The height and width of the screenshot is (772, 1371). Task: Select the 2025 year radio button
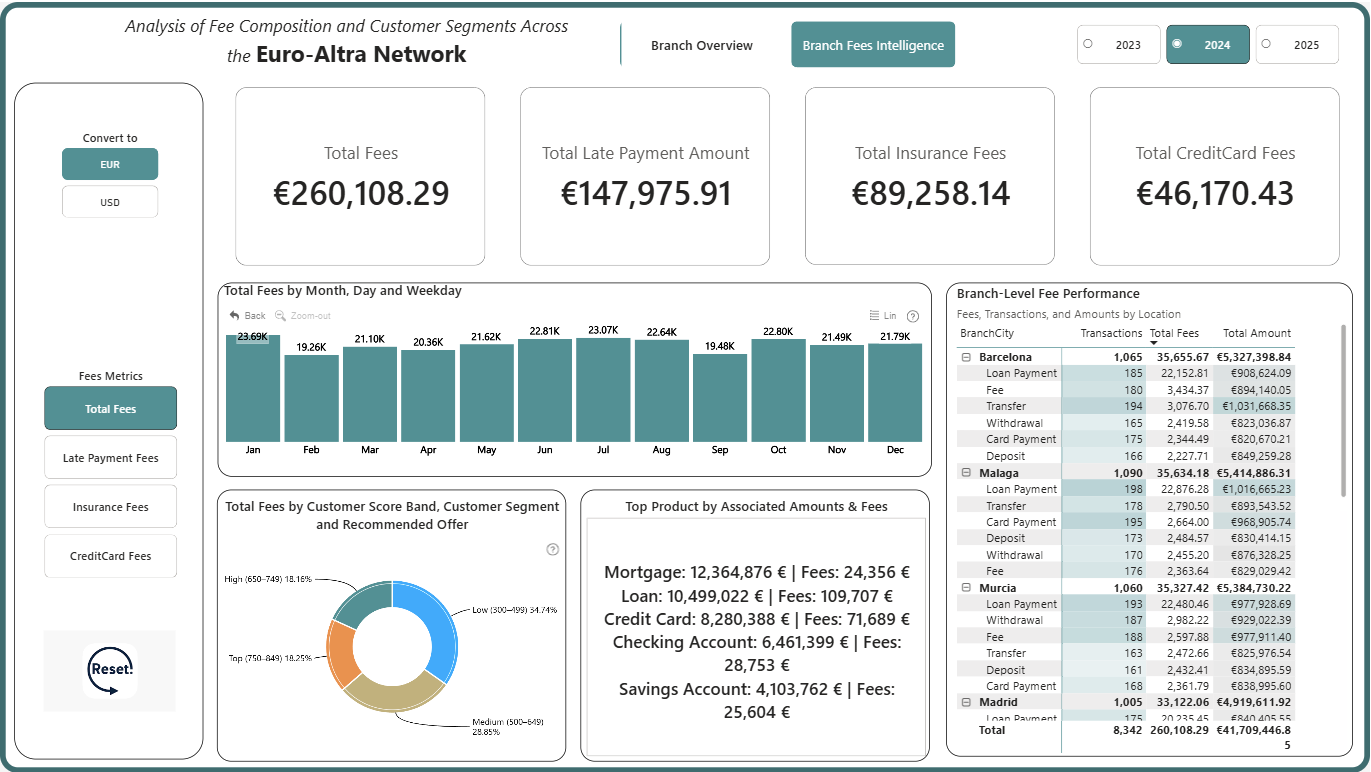(1266, 44)
